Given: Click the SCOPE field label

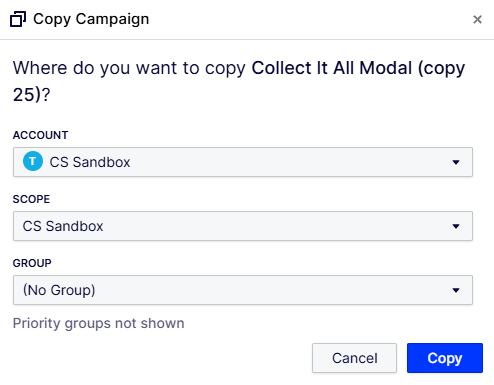Looking at the screenshot, I should (x=31, y=199).
